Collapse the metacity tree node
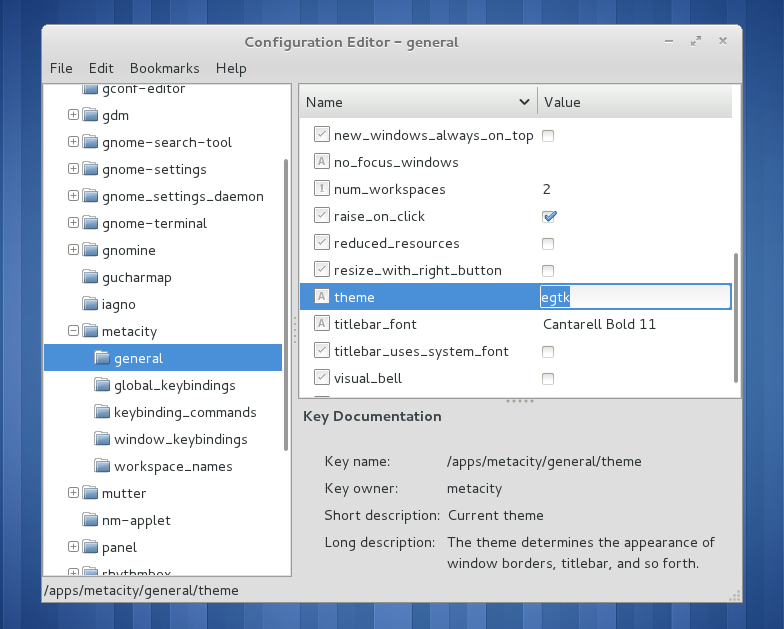This screenshot has height=629, width=784. tap(73, 331)
